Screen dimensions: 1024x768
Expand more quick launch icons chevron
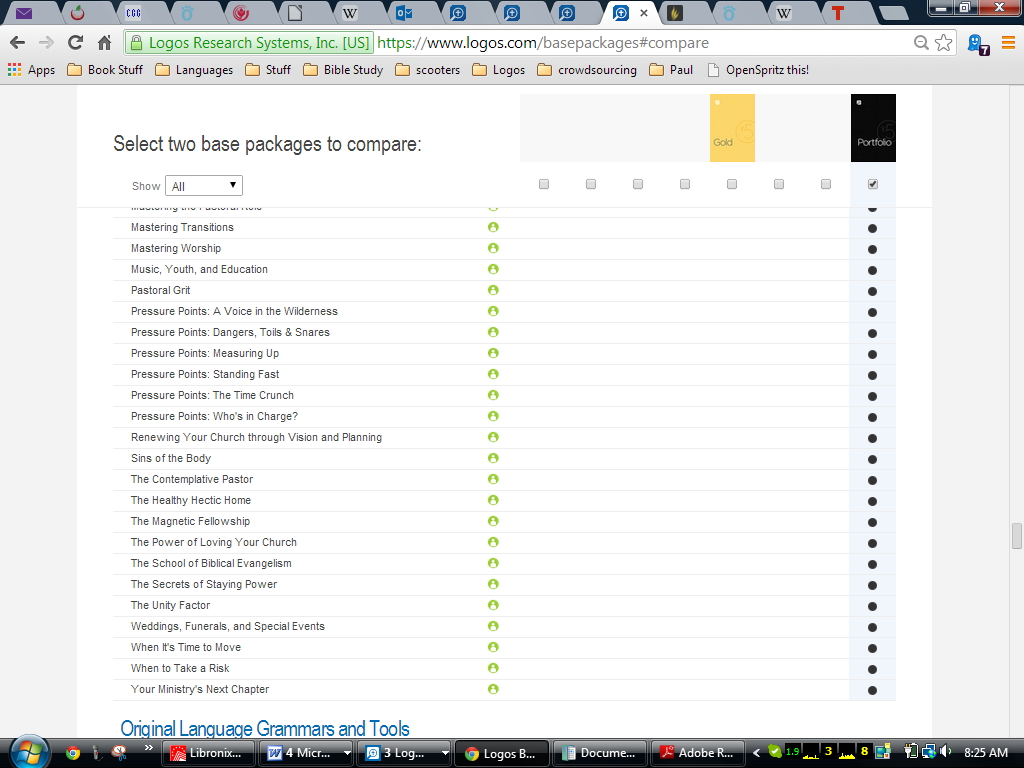[x=149, y=748]
